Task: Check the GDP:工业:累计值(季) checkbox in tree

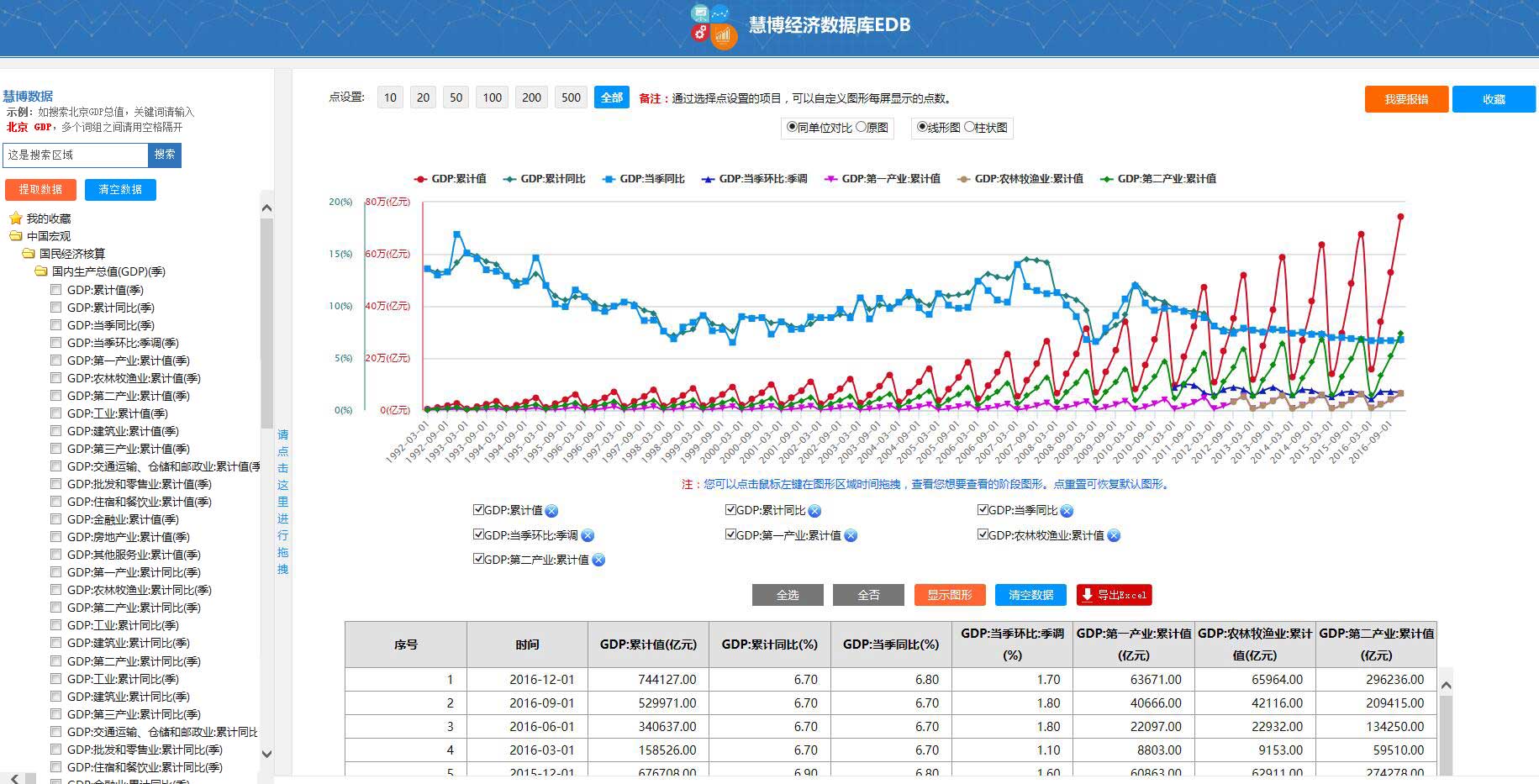Action: point(56,413)
